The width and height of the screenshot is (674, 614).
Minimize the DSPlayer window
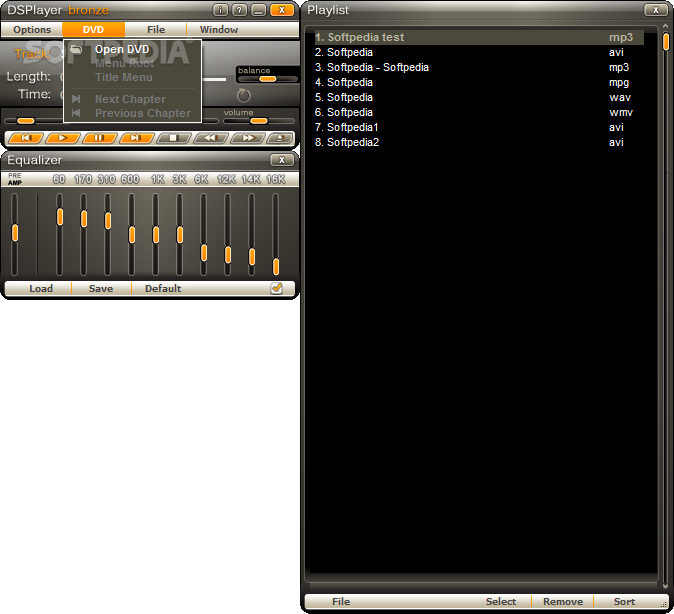(x=258, y=10)
